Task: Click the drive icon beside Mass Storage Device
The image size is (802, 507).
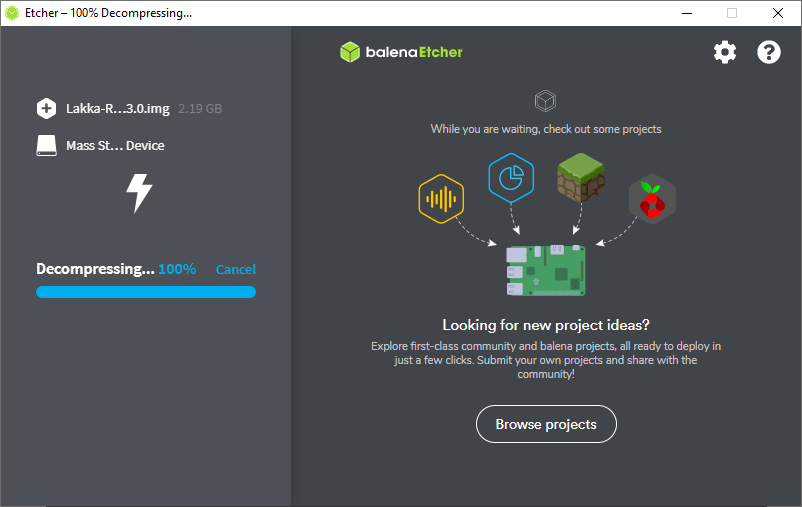Action: 47,146
